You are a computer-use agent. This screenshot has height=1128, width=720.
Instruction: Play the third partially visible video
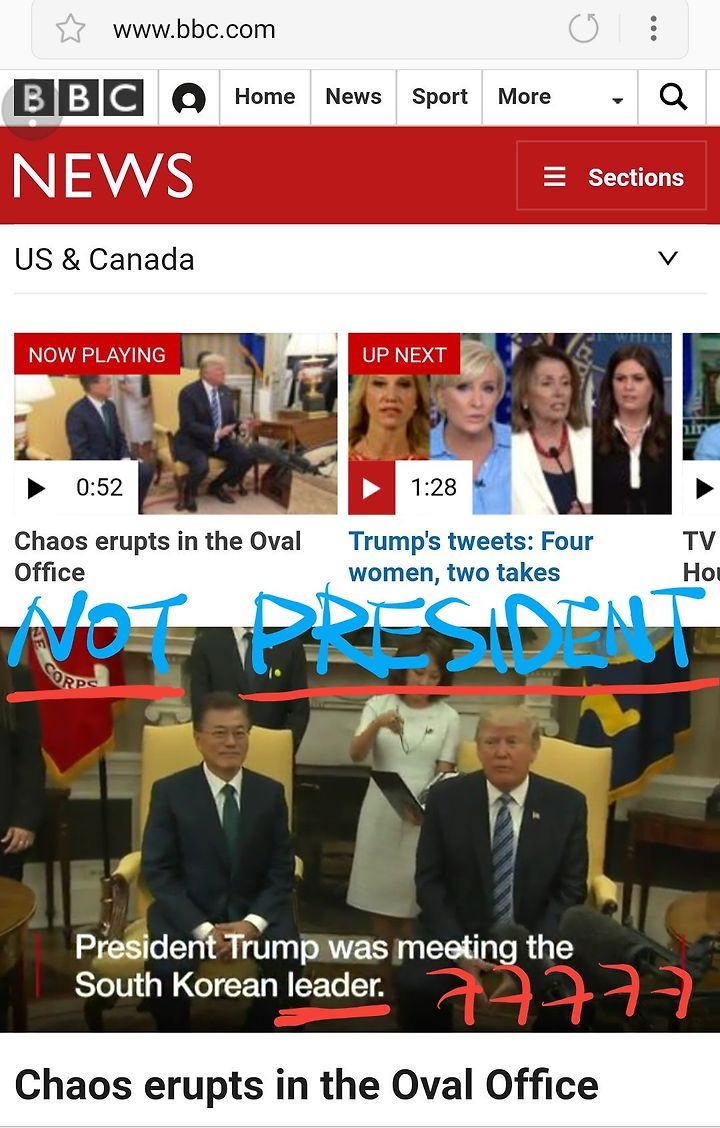click(x=703, y=488)
